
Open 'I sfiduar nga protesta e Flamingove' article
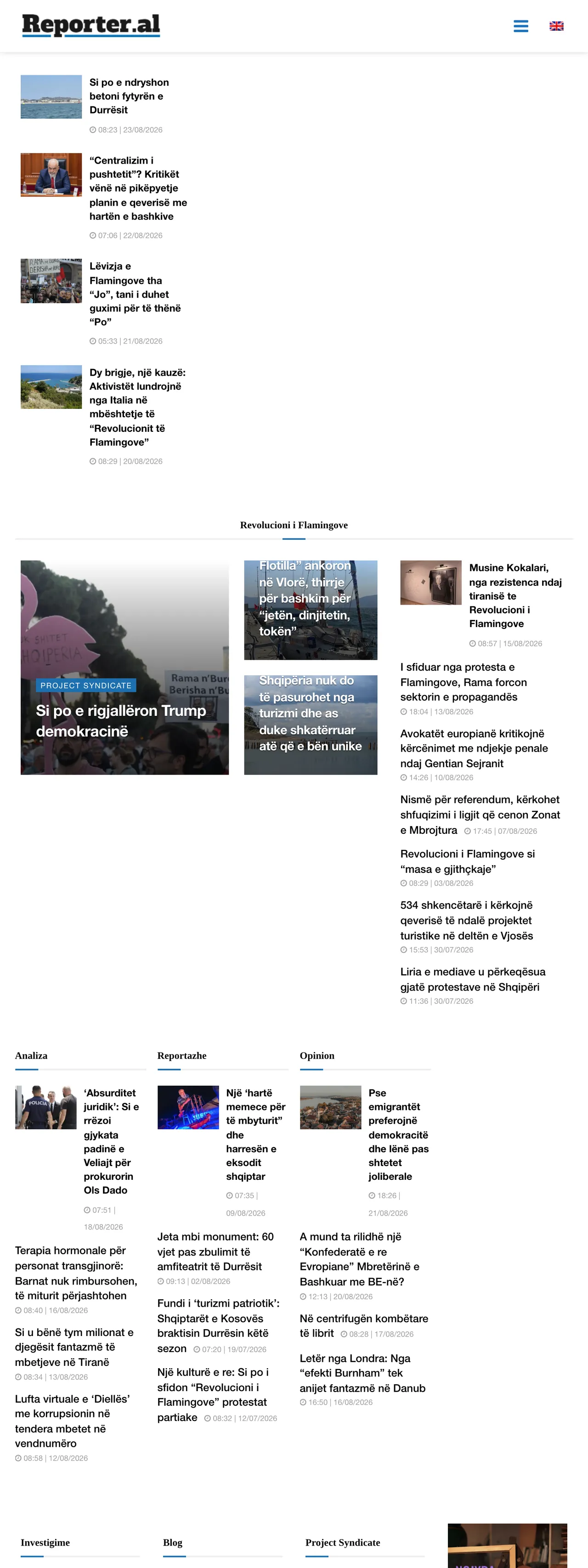tap(463, 682)
